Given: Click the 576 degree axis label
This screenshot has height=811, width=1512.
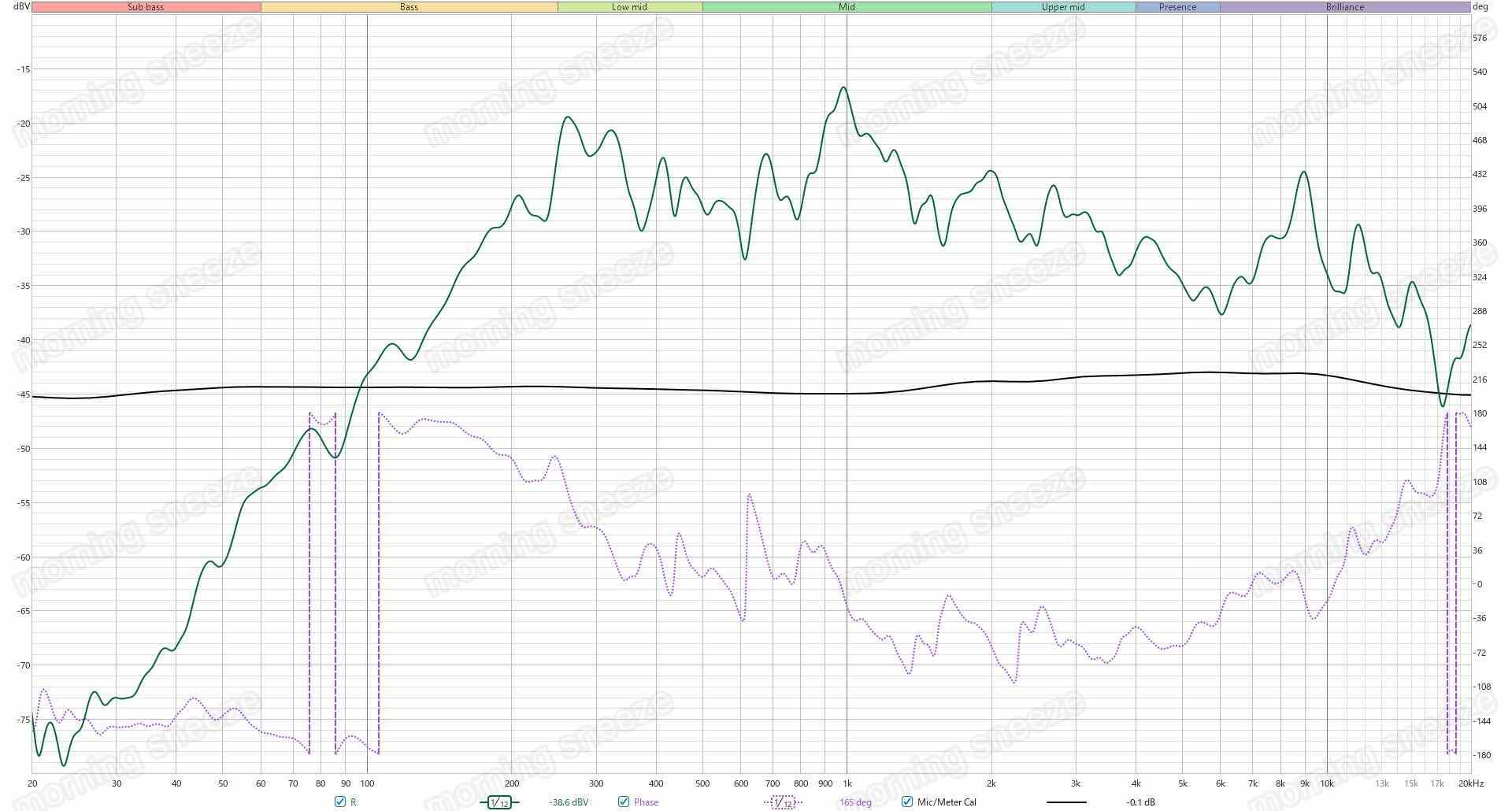Looking at the screenshot, I should [x=1480, y=38].
